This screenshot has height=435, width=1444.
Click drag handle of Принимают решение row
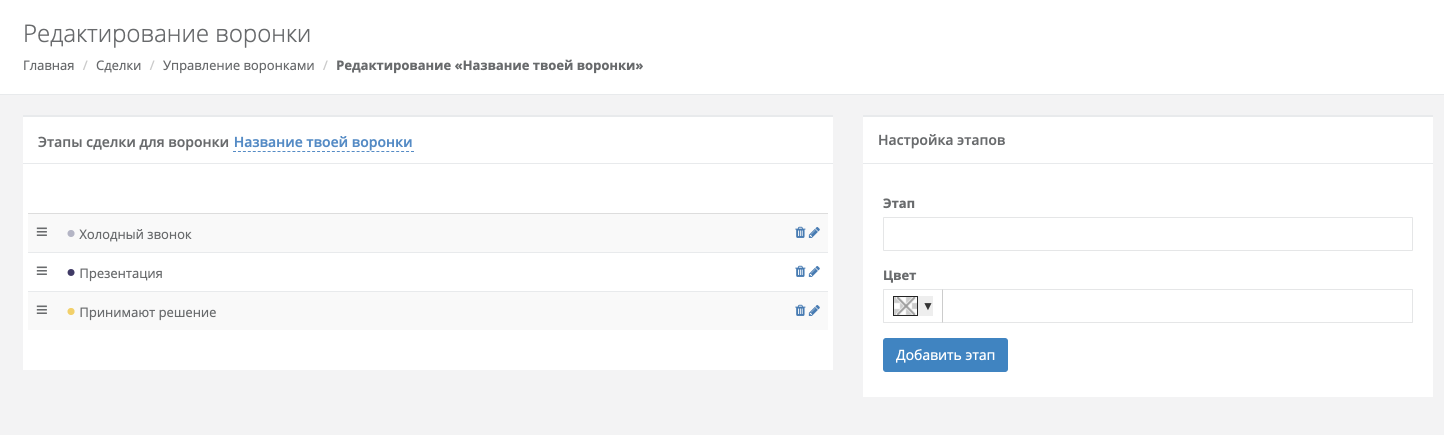coord(42,311)
